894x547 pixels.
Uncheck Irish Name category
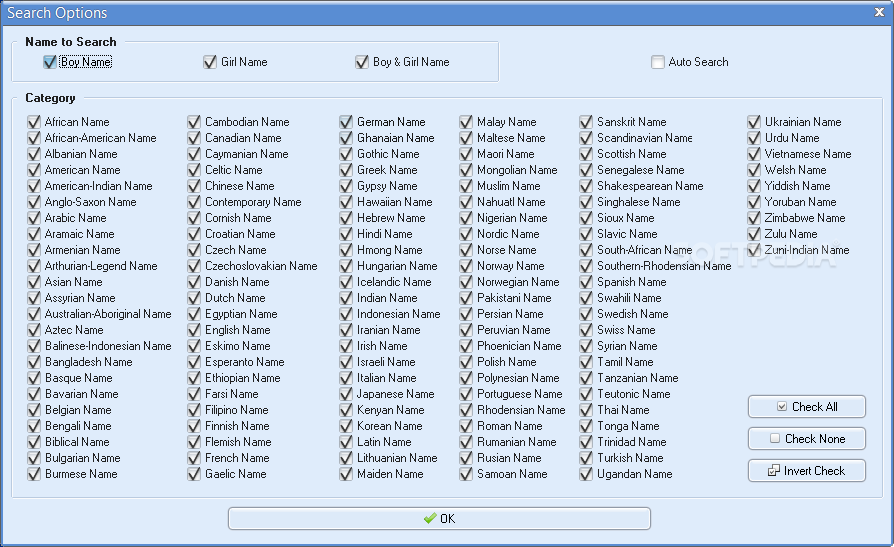click(346, 346)
